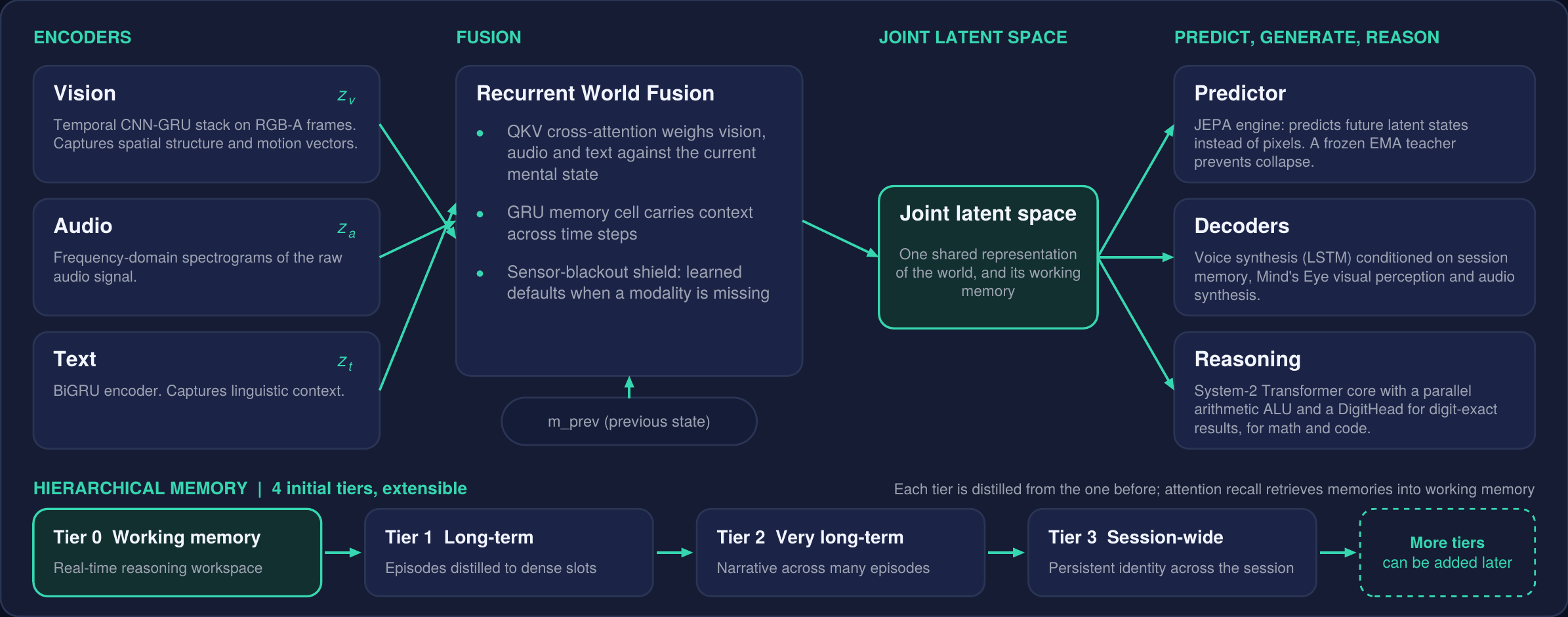Click the JOINT LATENT SPACE section label
1568x617 pixels.
973,37
